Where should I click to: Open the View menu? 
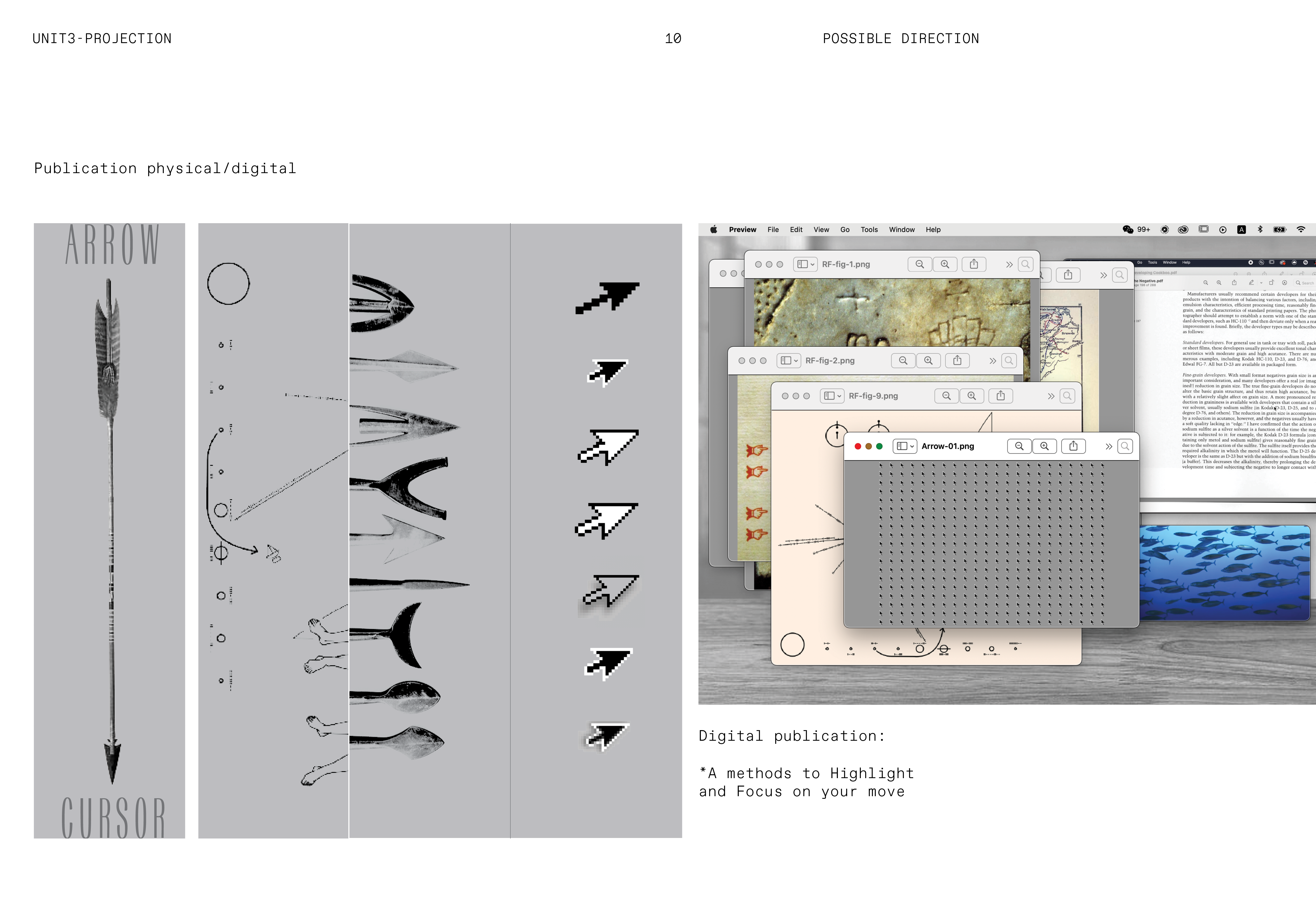pos(821,229)
